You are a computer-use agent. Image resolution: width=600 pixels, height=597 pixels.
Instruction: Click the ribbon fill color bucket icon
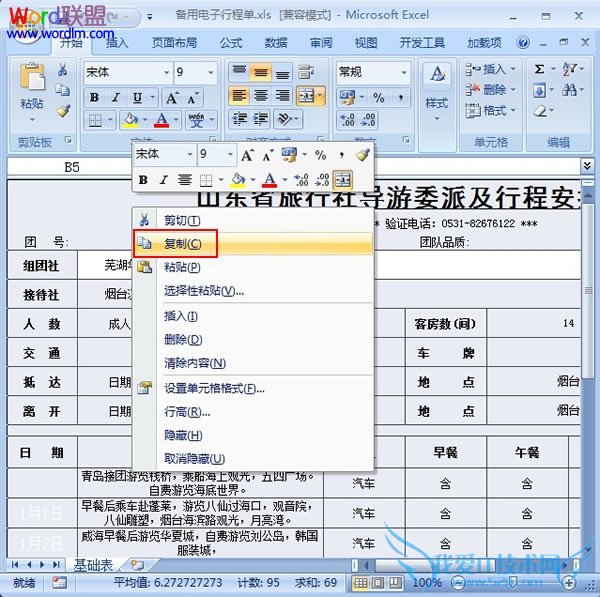[130, 120]
